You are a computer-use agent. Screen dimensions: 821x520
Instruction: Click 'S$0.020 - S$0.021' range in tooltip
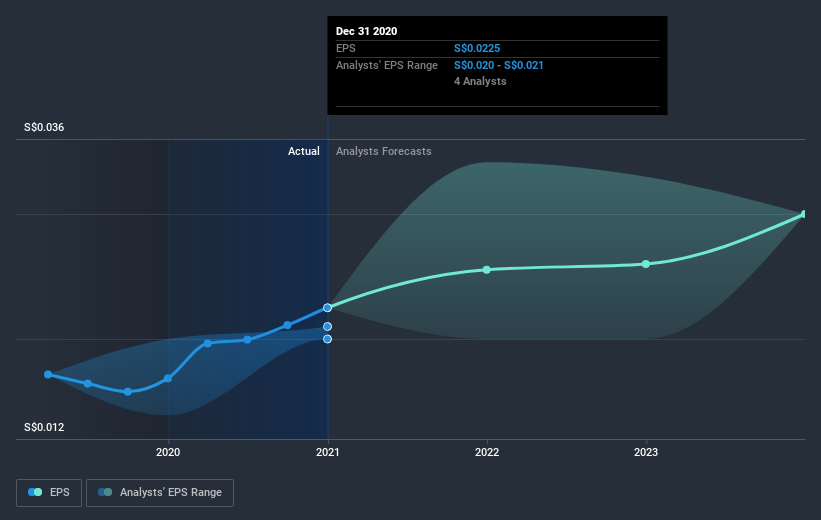click(x=498, y=65)
